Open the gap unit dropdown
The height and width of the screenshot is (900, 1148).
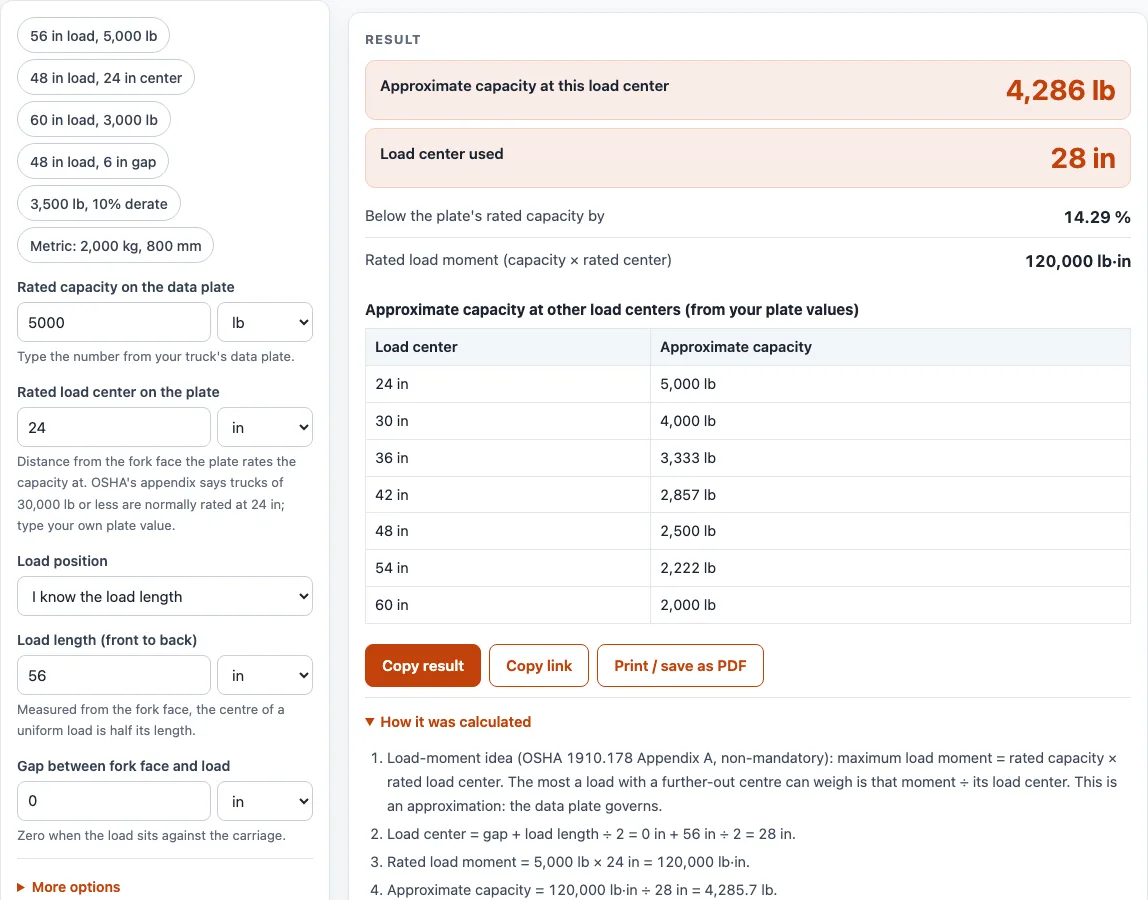pos(265,801)
